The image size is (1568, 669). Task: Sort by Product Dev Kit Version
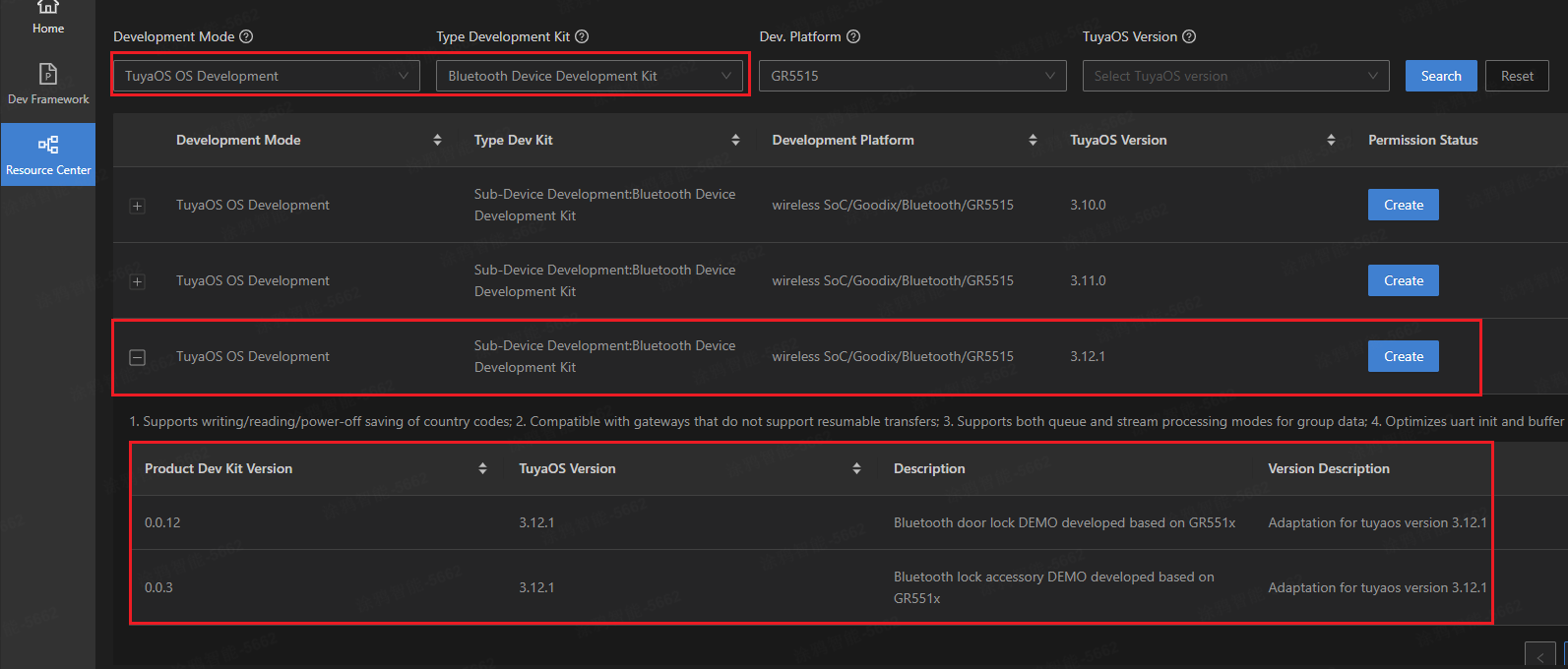[482, 468]
